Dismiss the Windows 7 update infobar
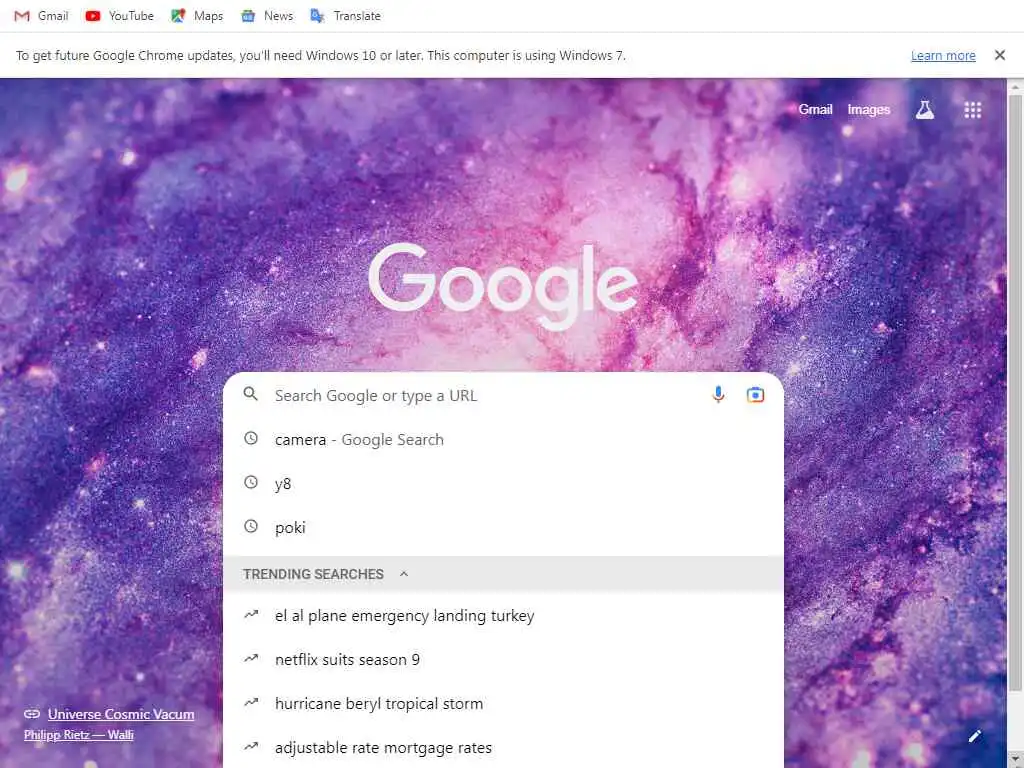Image resolution: width=1024 pixels, height=768 pixels. [1000, 56]
